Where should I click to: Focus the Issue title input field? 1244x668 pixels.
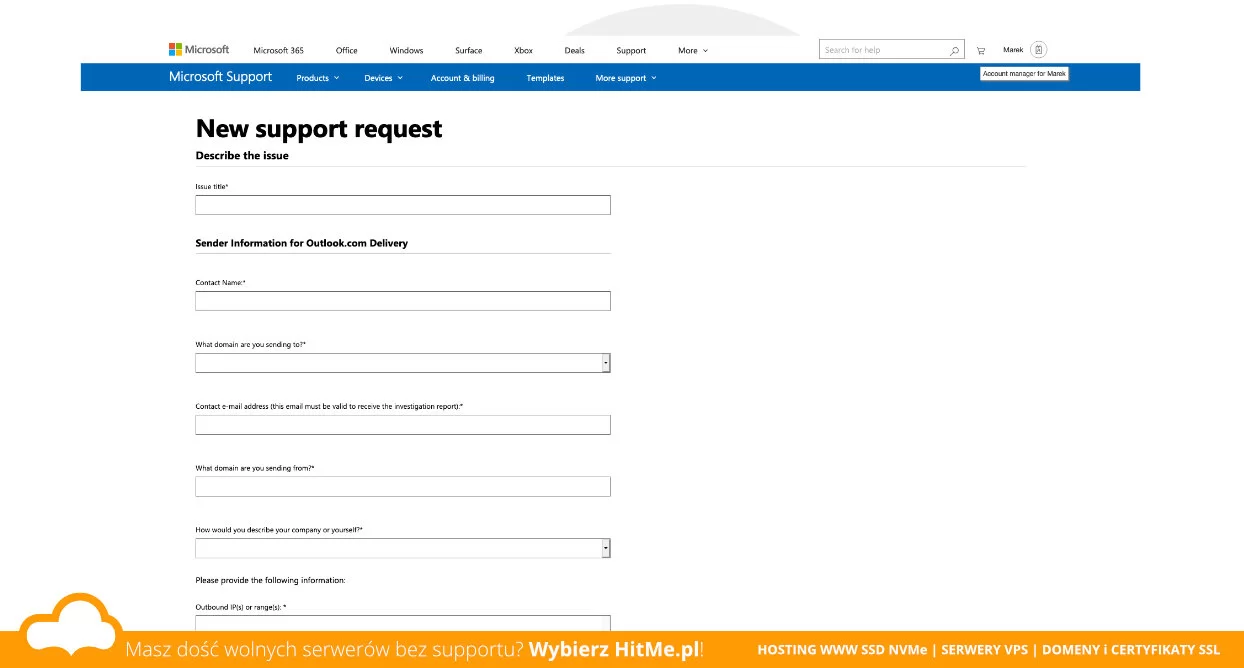[x=403, y=205]
